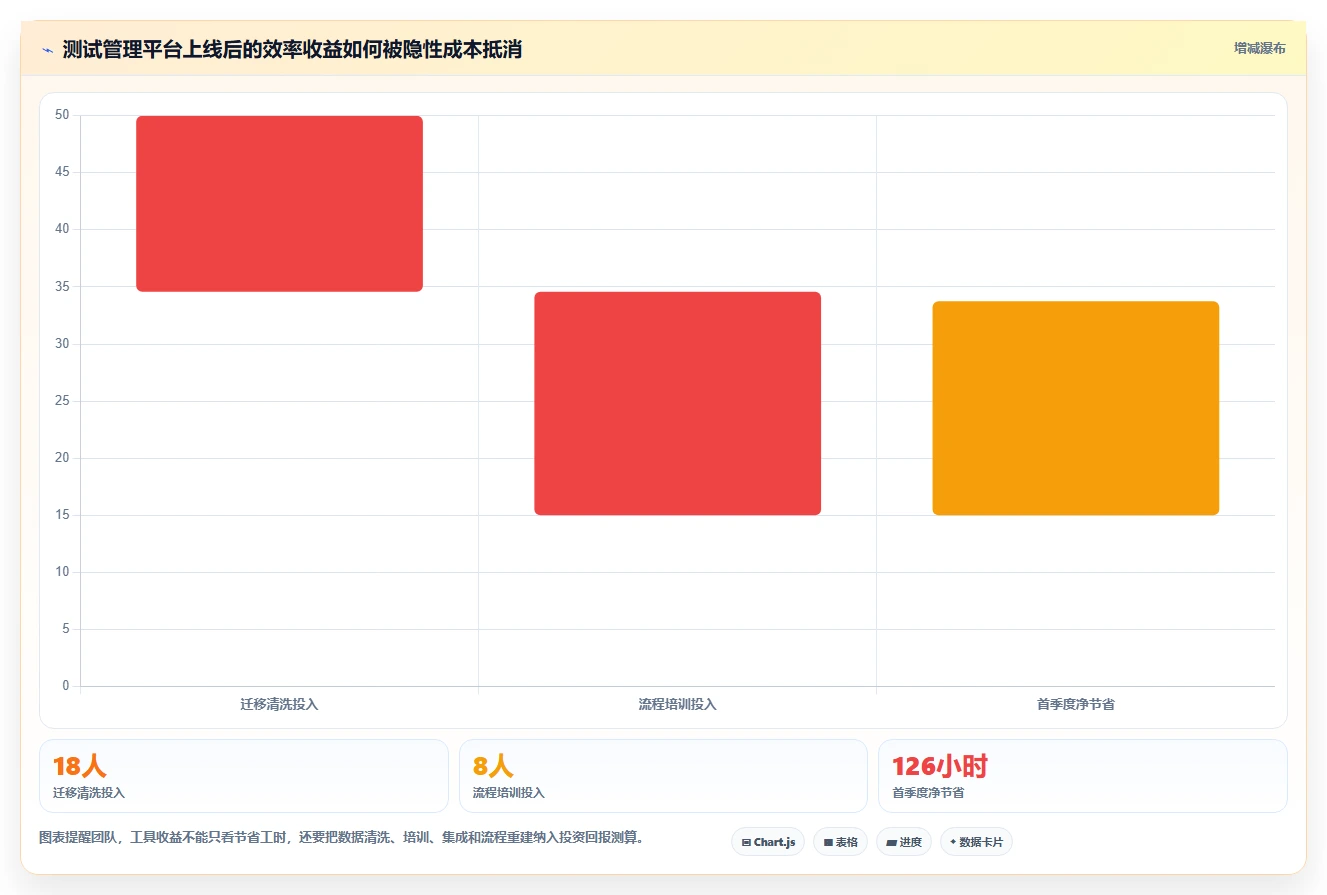The width and height of the screenshot is (1327, 895).
Task: Click the lightning icon beside the title
Action: point(48,50)
